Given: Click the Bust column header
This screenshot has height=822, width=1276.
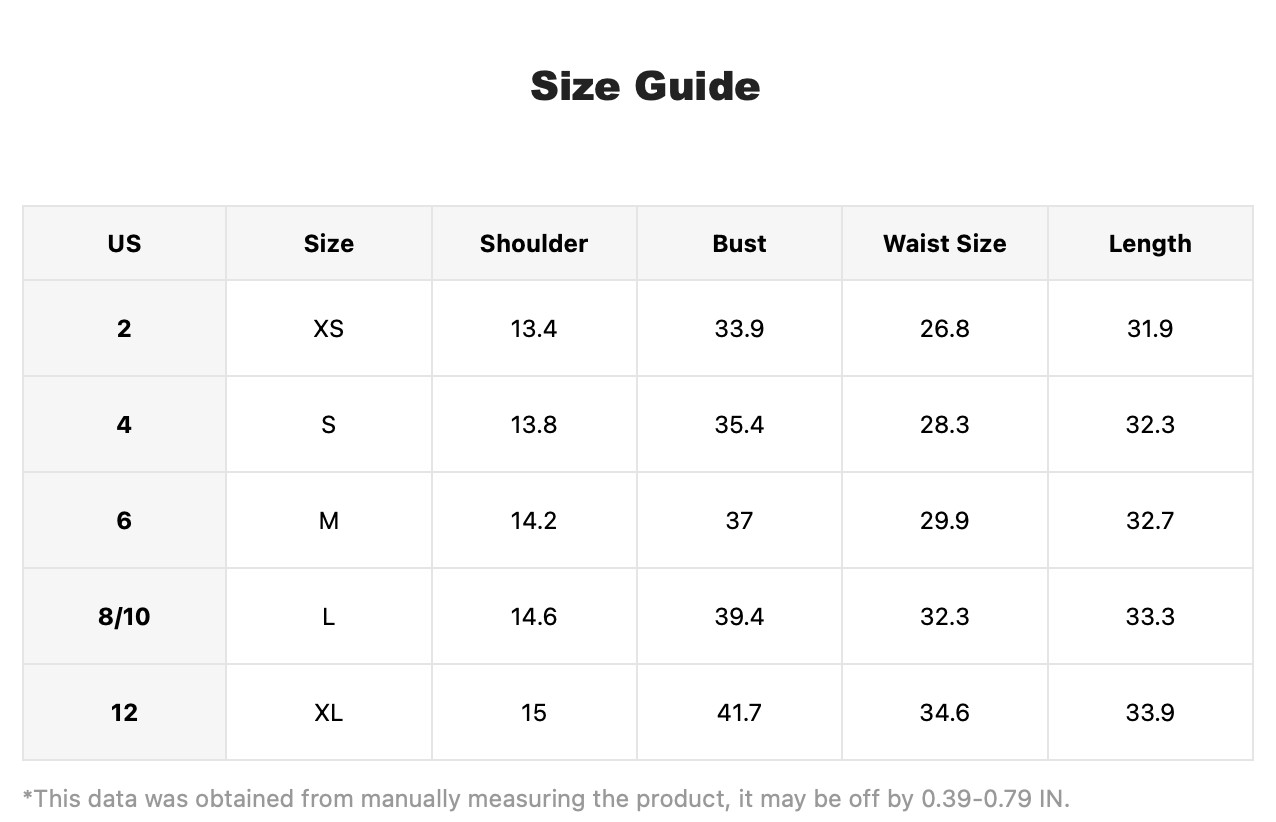Looking at the screenshot, I should 739,243.
